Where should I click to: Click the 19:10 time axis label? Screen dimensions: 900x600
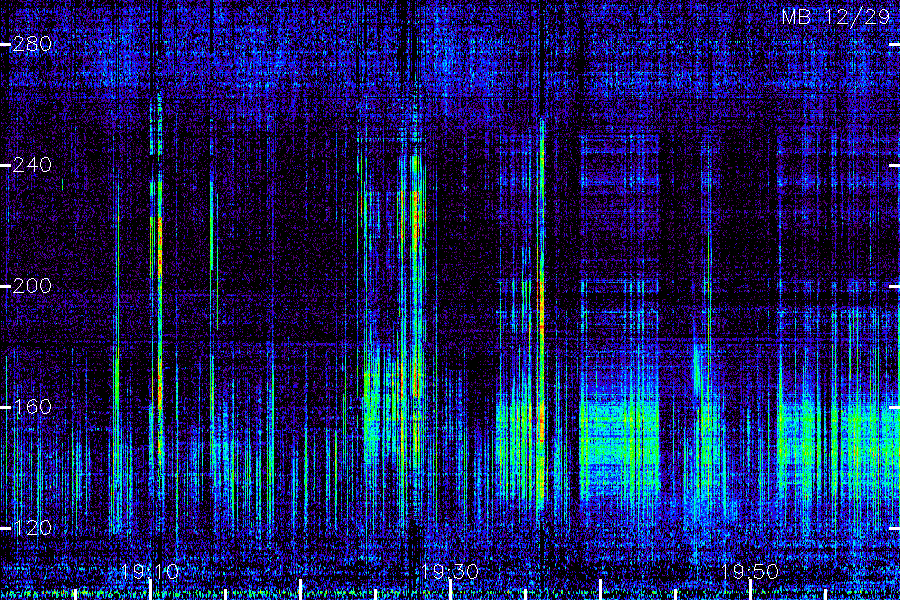pyautogui.click(x=150, y=572)
